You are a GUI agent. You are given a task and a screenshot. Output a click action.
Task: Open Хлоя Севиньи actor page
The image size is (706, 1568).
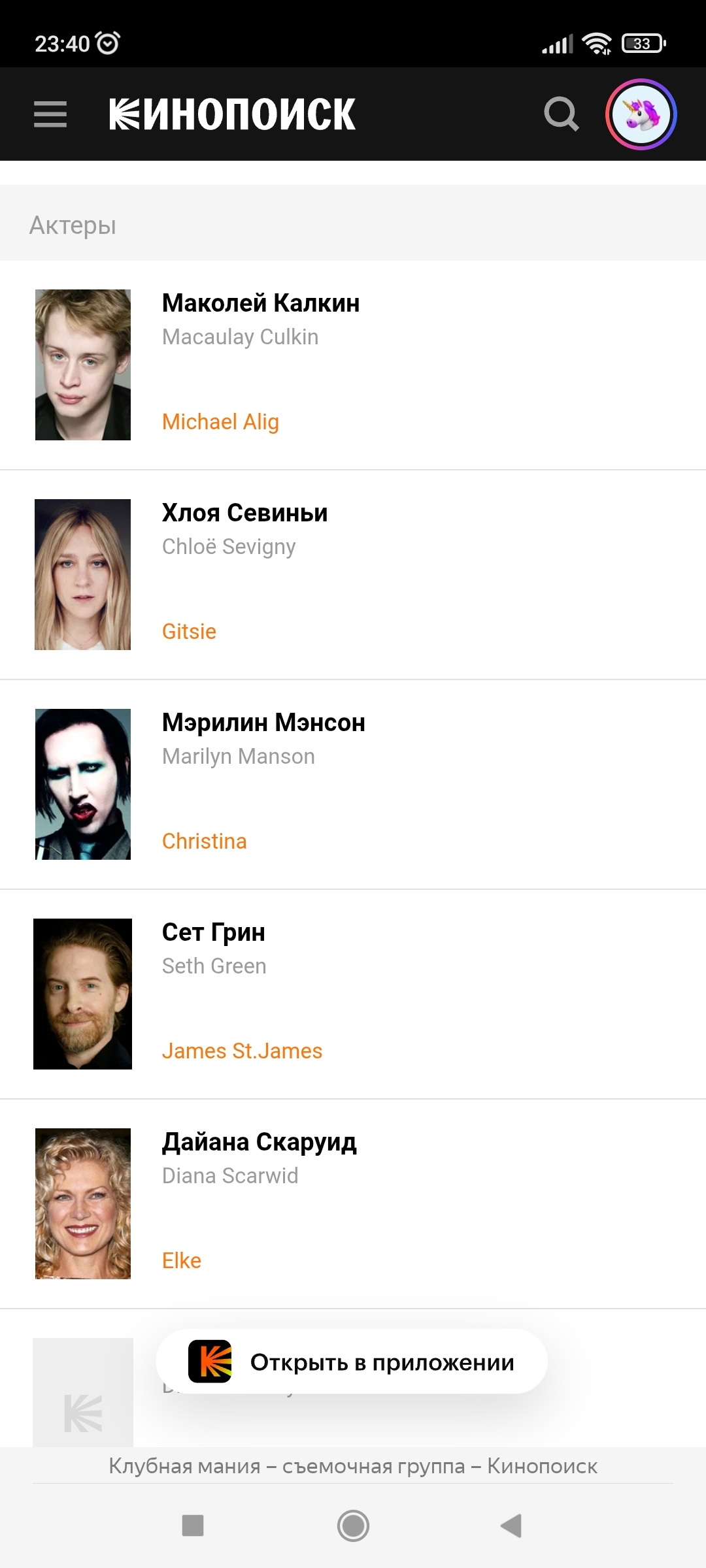pos(244,514)
